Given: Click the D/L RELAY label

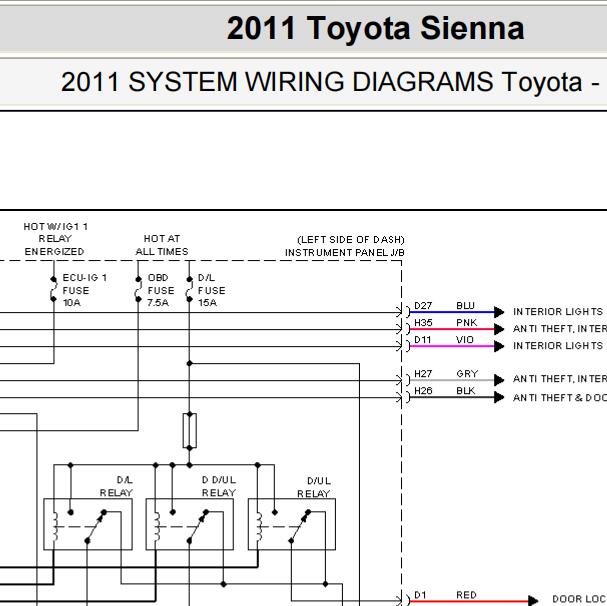Looking at the screenshot, I should pyautogui.click(x=116, y=486).
